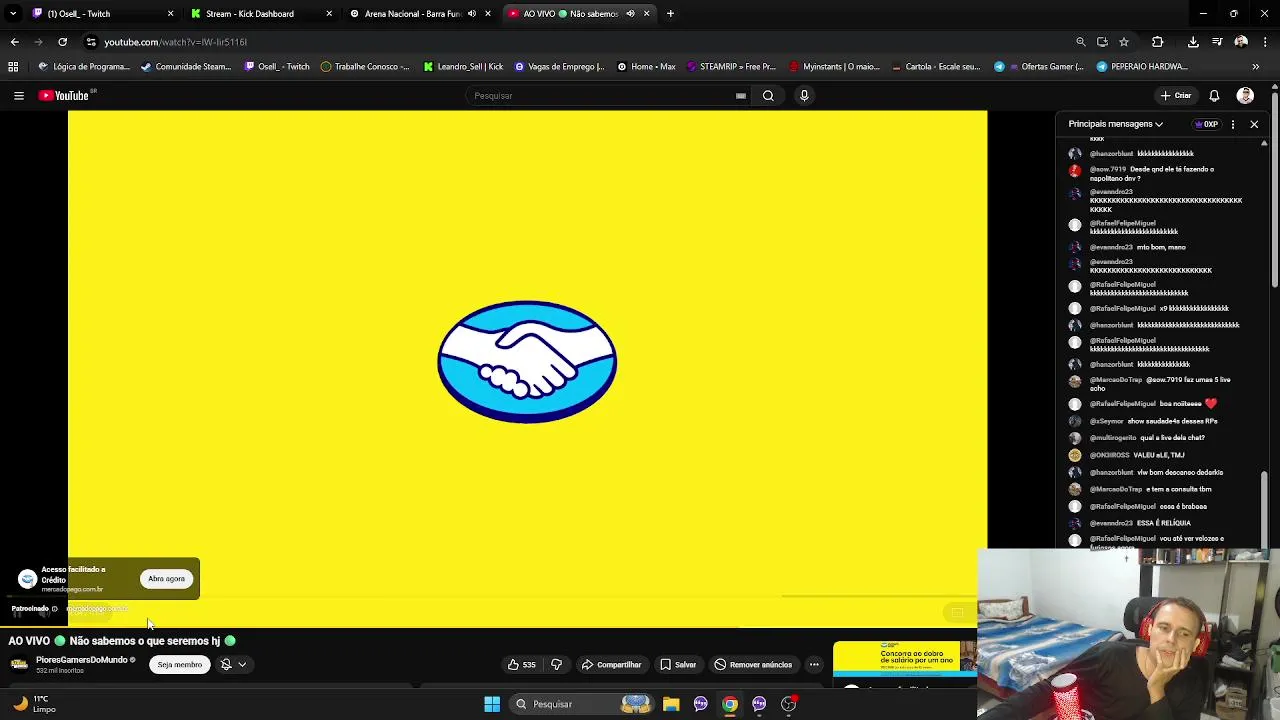The width and height of the screenshot is (1280, 720).
Task: Switch to the Osell_ - Twitch tab
Action: [103, 14]
